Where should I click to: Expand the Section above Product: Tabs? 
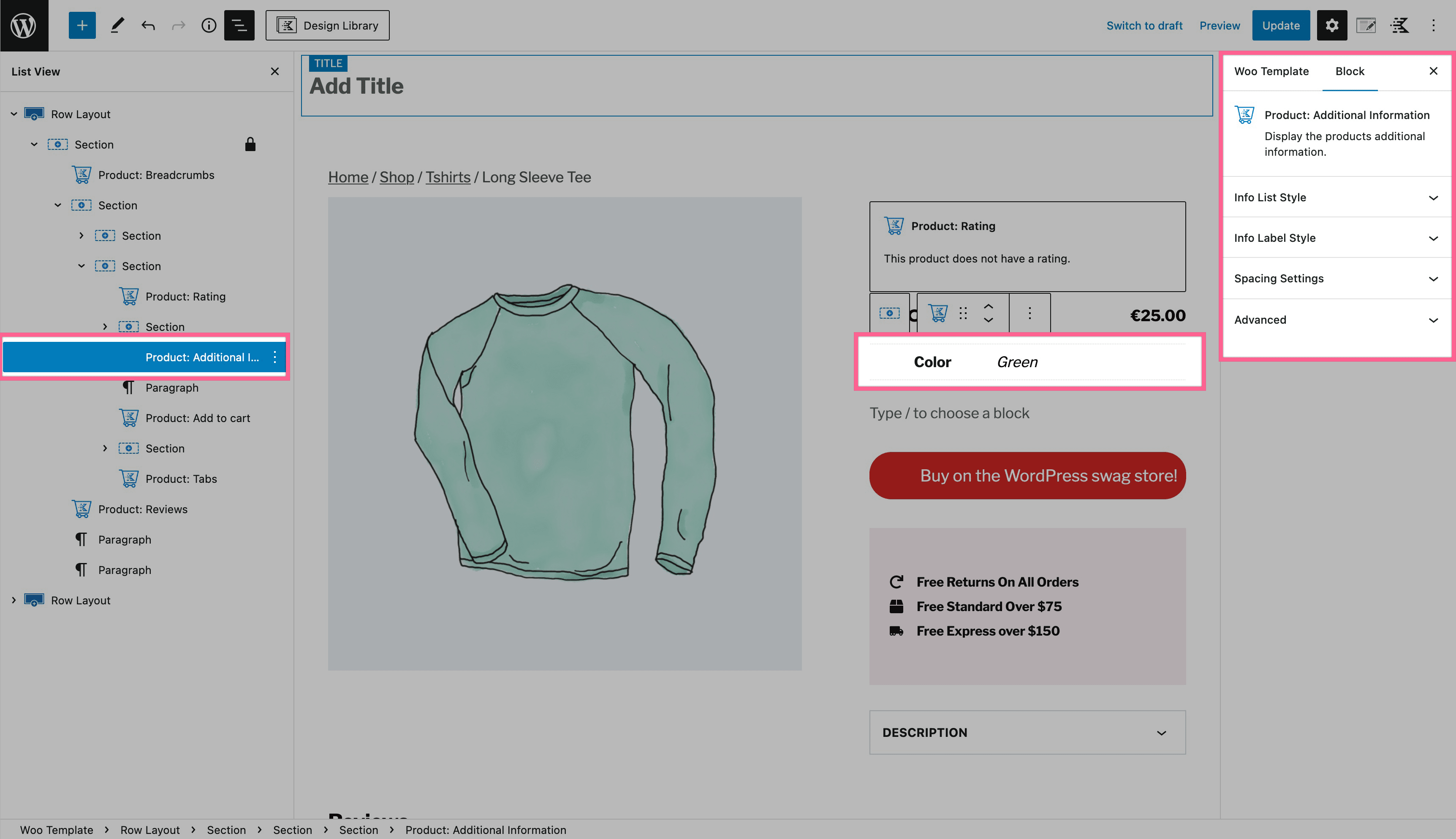pyautogui.click(x=105, y=448)
